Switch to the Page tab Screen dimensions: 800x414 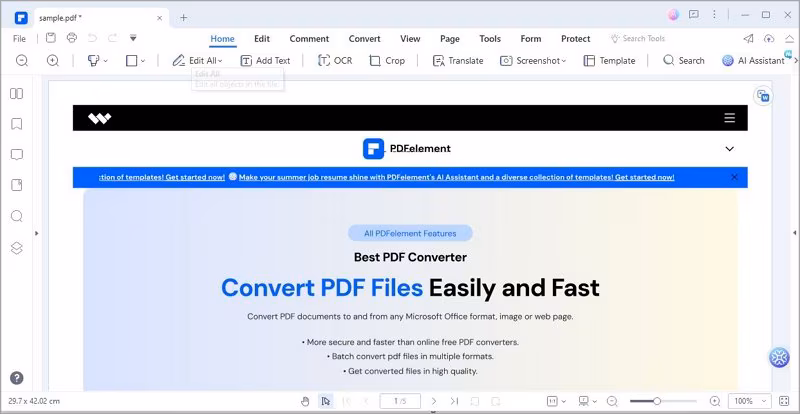[449, 38]
